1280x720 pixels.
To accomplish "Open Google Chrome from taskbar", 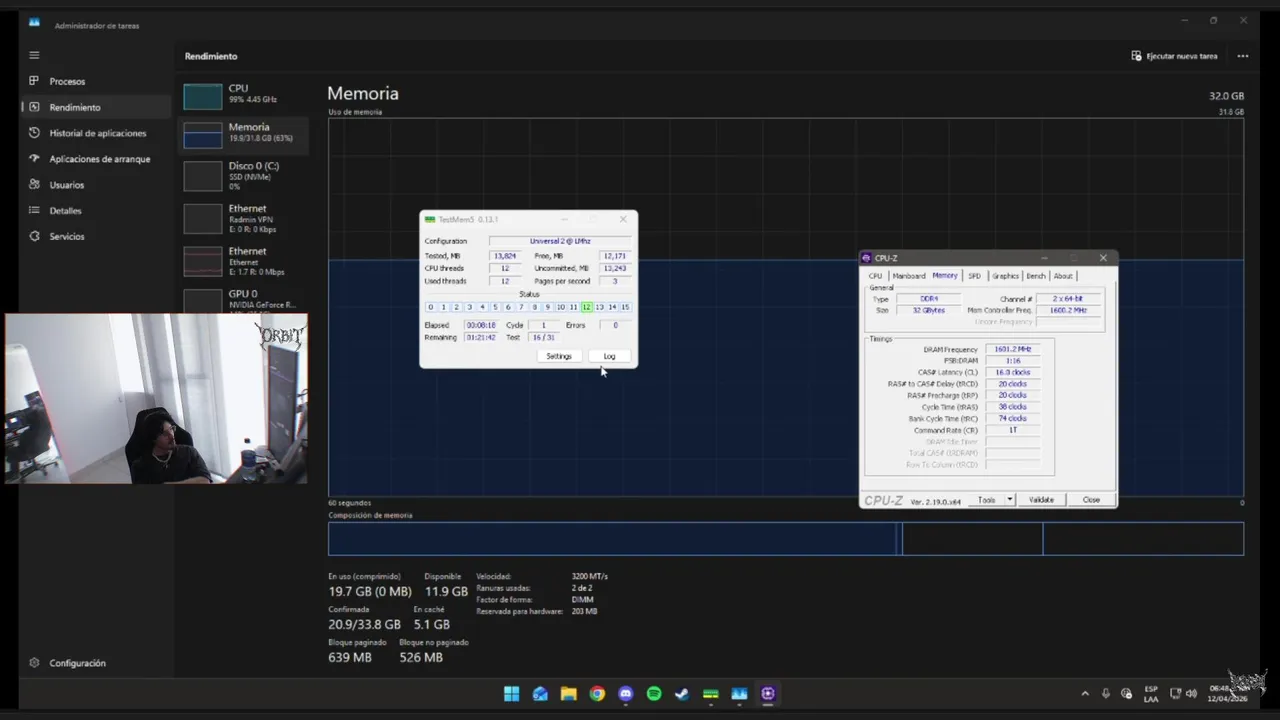I will [x=597, y=694].
